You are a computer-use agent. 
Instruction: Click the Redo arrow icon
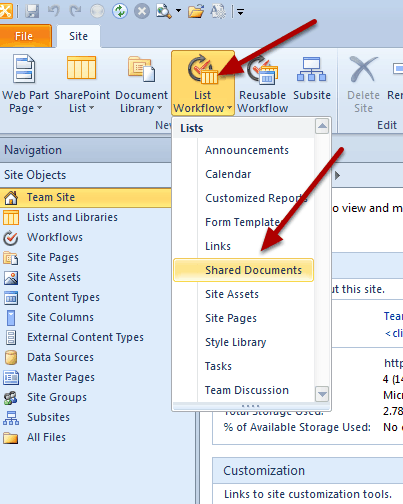pos(75,11)
